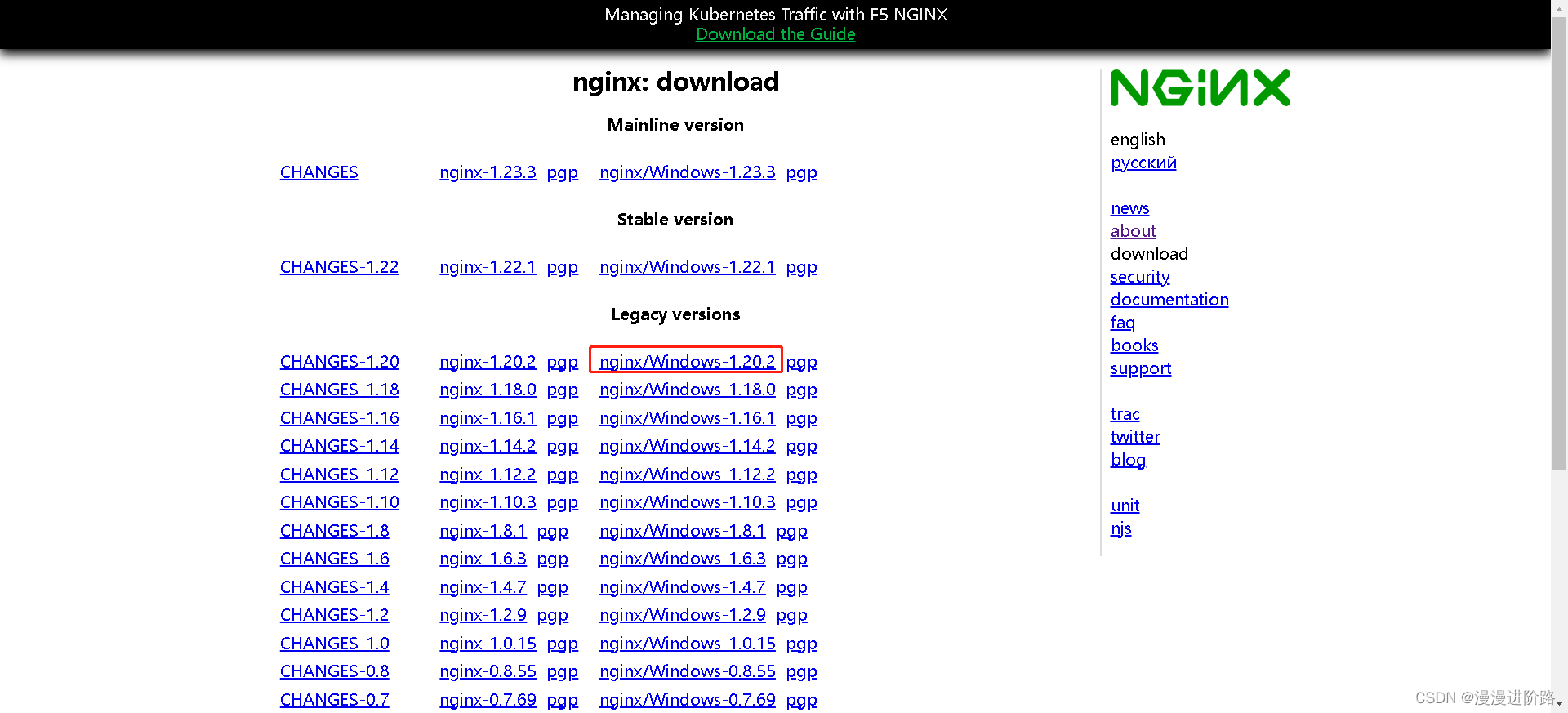This screenshot has height=713, width=1568.
Task: Go to the security page
Action: (1140, 277)
